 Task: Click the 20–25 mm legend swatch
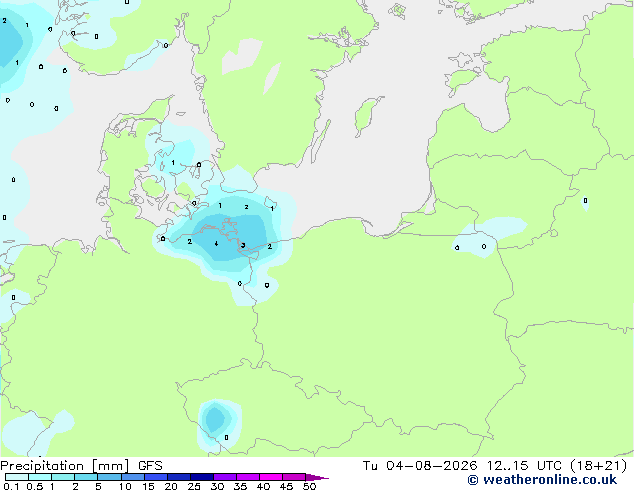point(178,477)
